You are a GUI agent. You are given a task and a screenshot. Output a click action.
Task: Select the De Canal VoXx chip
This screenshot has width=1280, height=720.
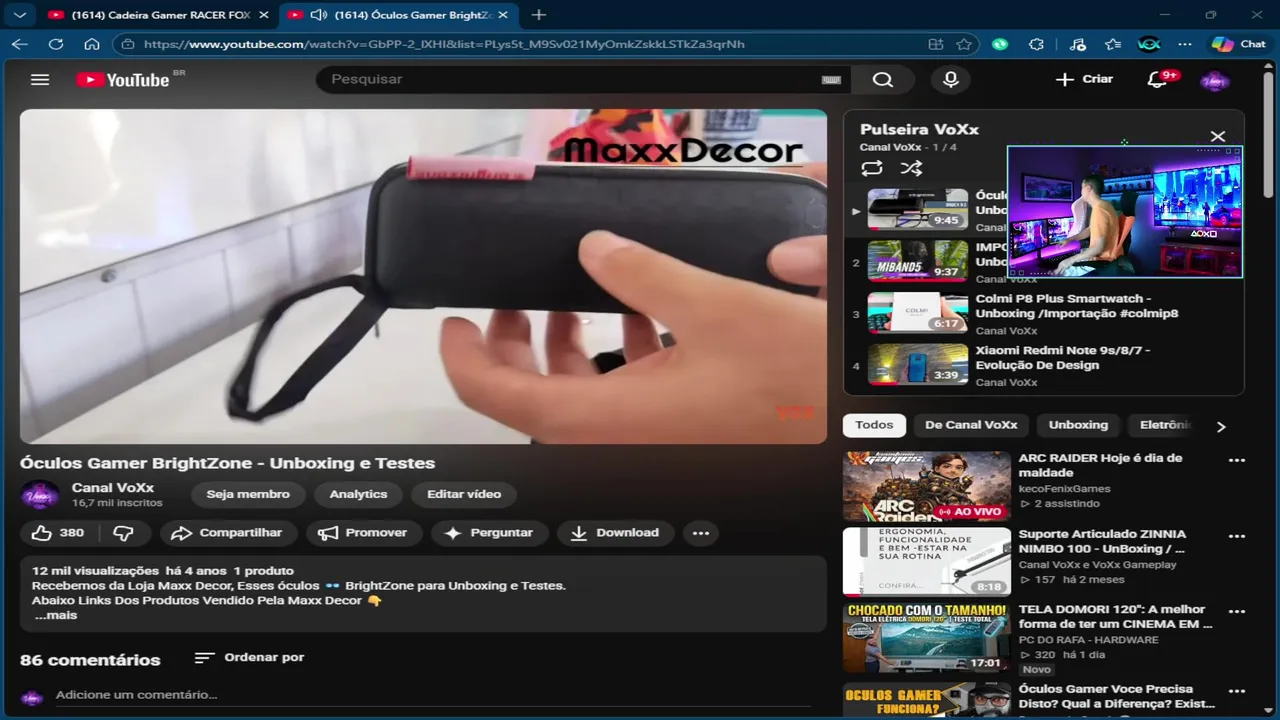pos(971,425)
